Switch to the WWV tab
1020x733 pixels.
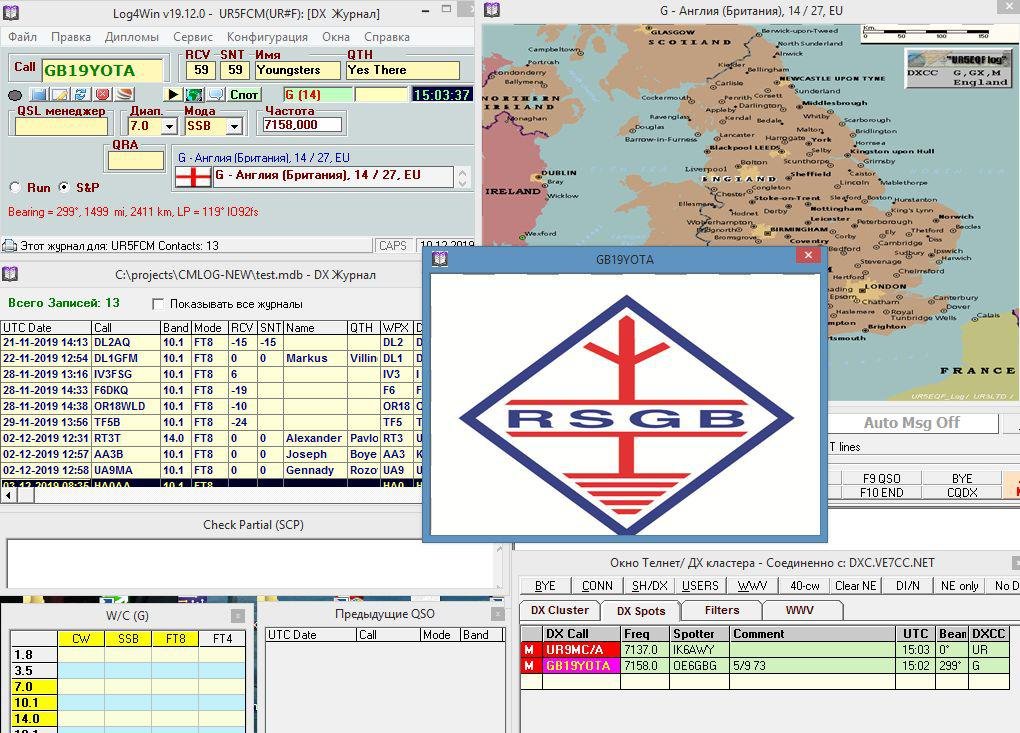(799, 610)
